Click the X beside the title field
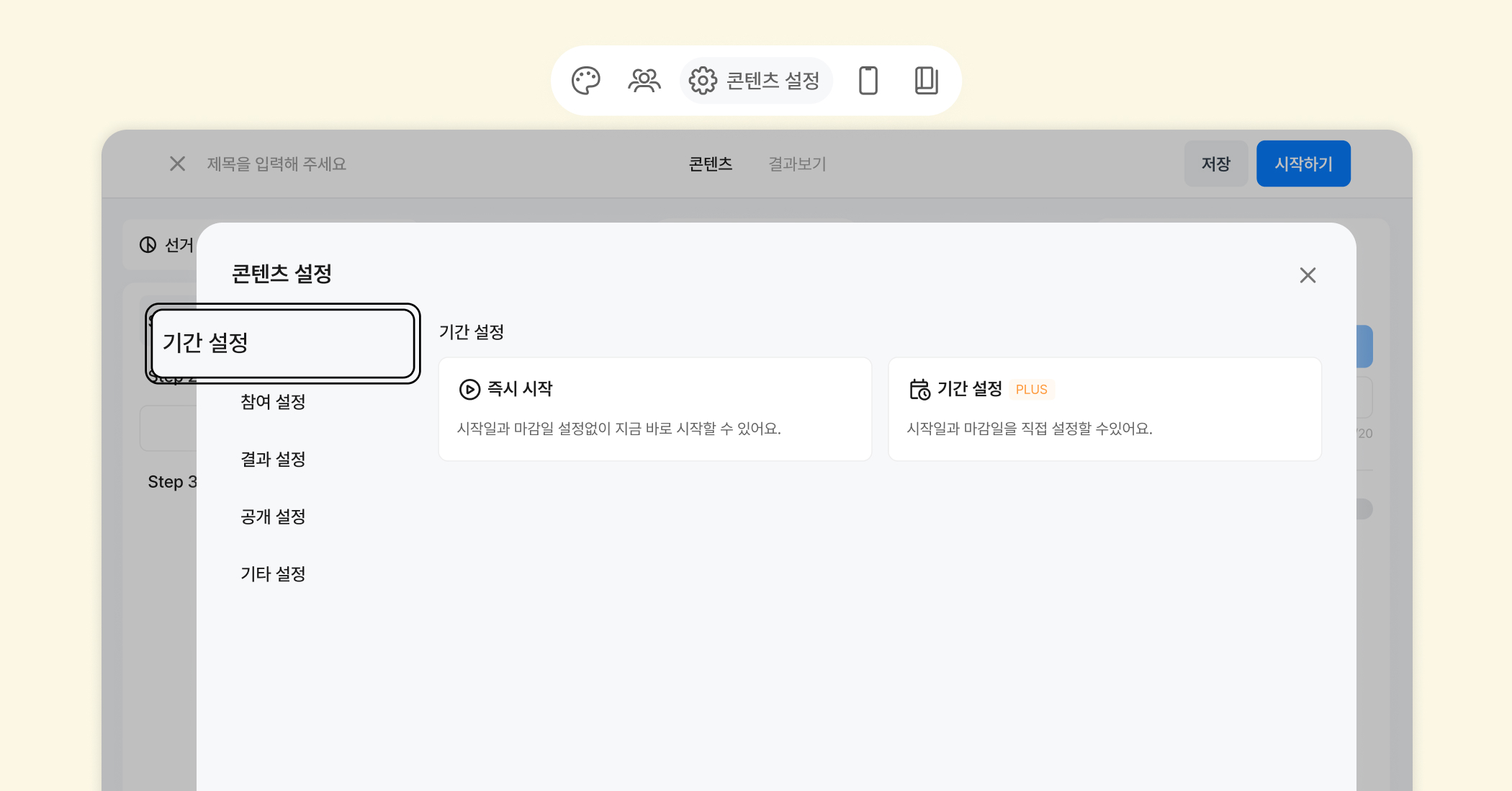Image resolution: width=1512 pixels, height=791 pixels. click(178, 164)
